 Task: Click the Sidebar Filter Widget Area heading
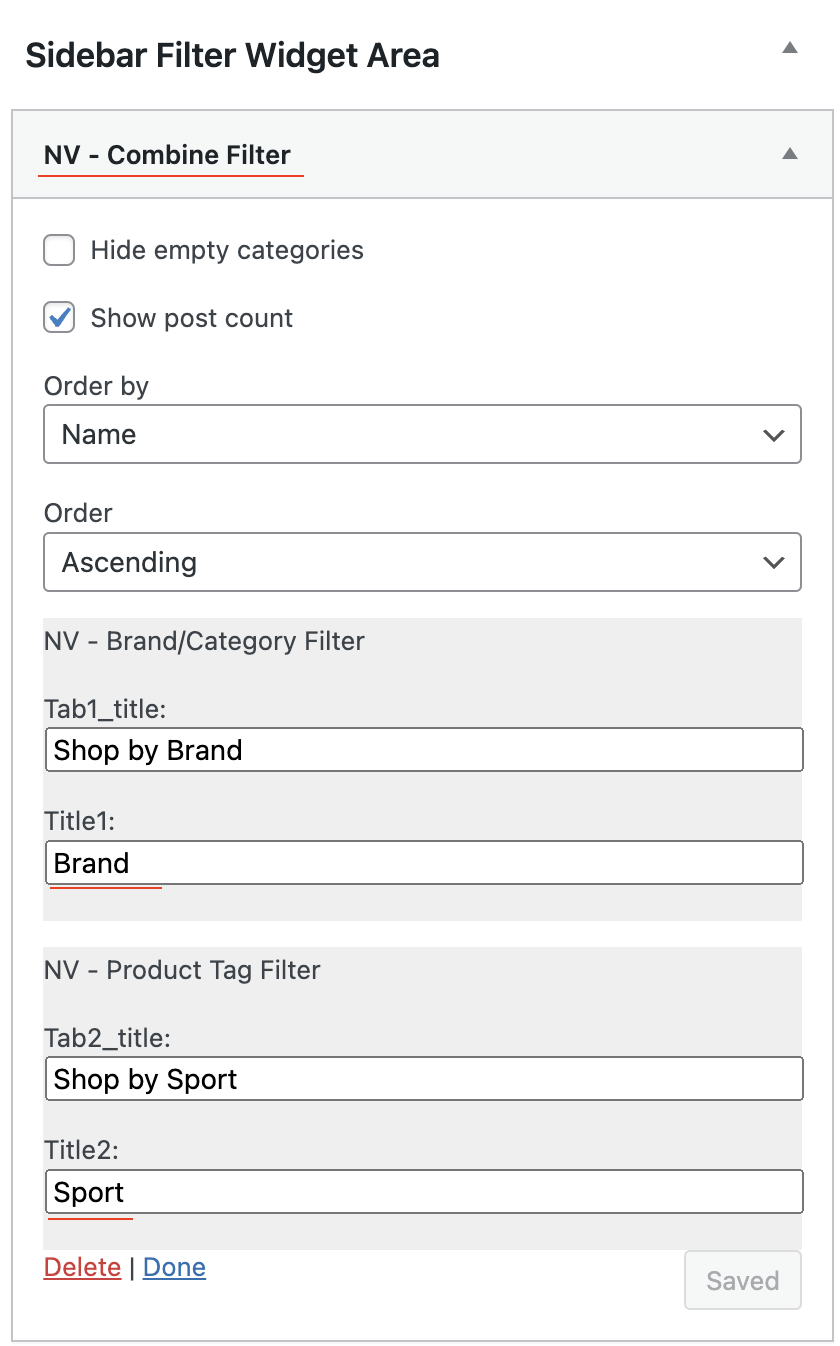(x=232, y=55)
